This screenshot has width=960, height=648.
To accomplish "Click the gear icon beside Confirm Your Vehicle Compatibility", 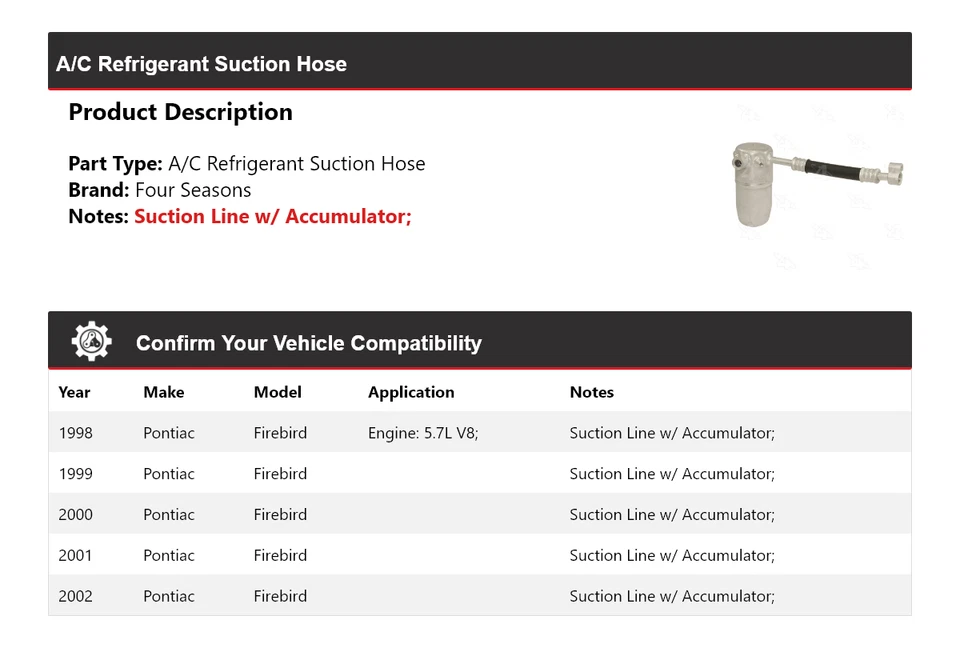I will tap(92, 342).
